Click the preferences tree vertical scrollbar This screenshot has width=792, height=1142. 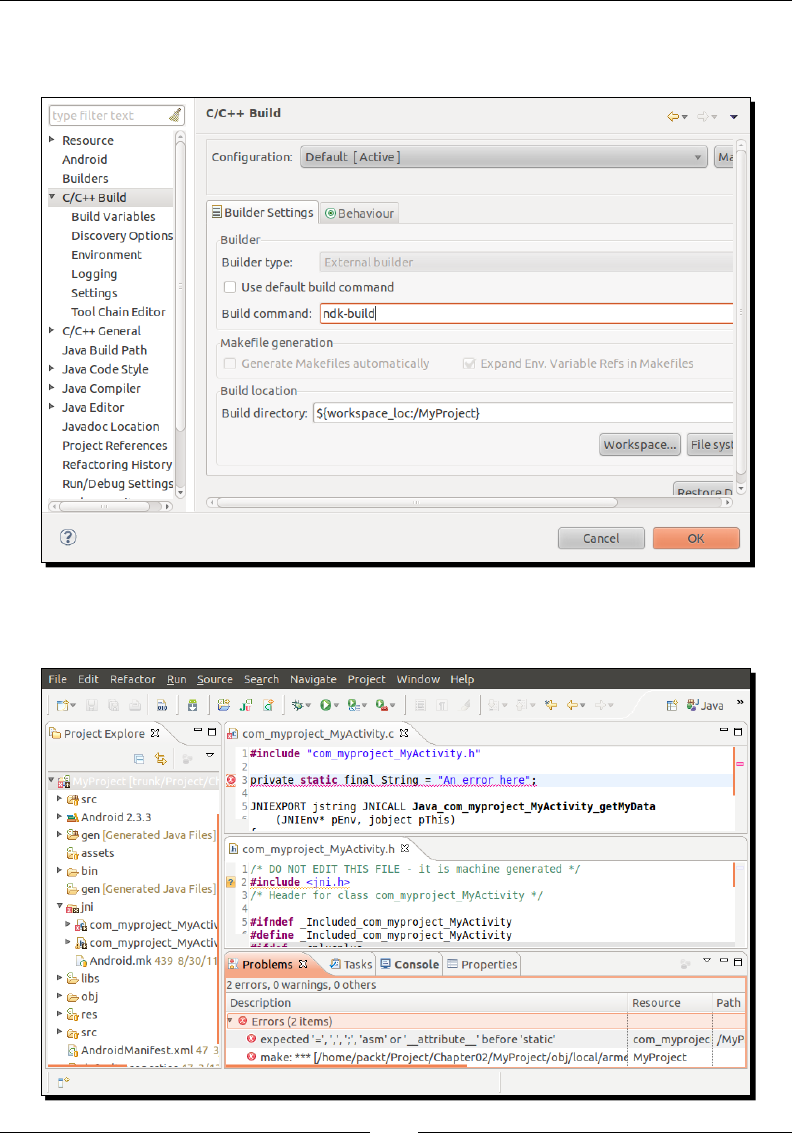coord(180,286)
